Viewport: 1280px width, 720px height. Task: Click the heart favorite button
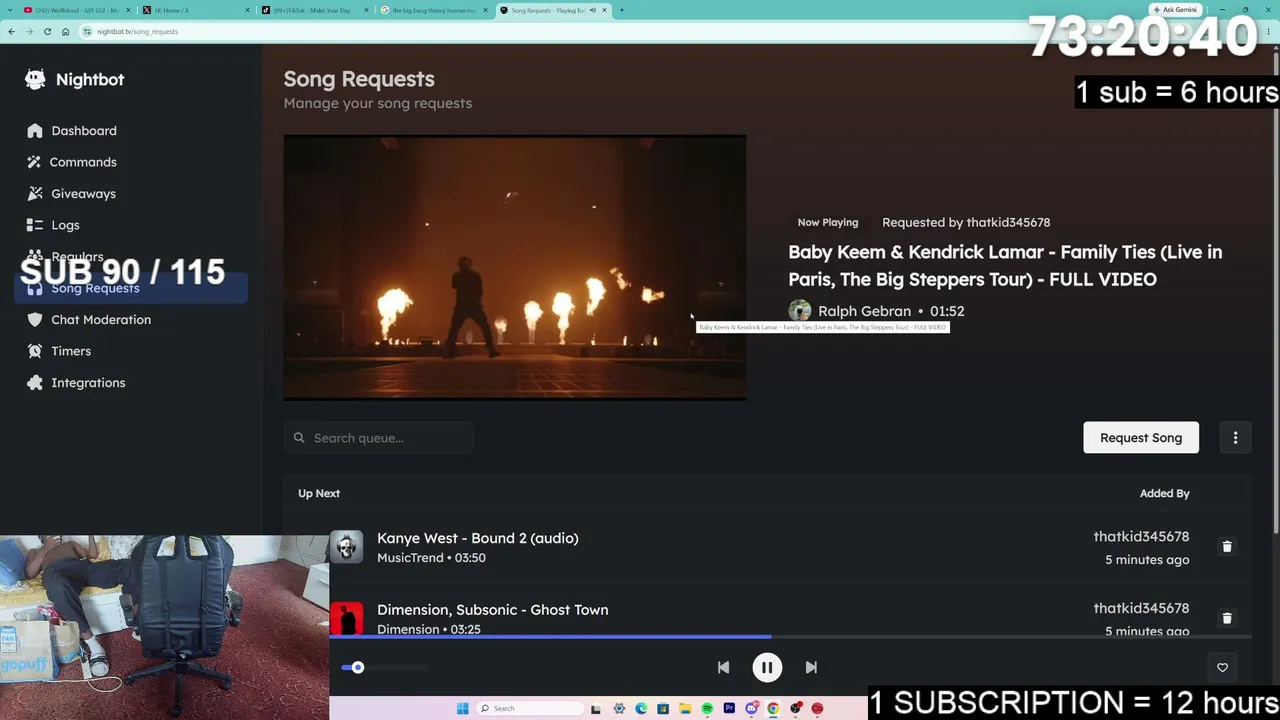pos(1222,668)
